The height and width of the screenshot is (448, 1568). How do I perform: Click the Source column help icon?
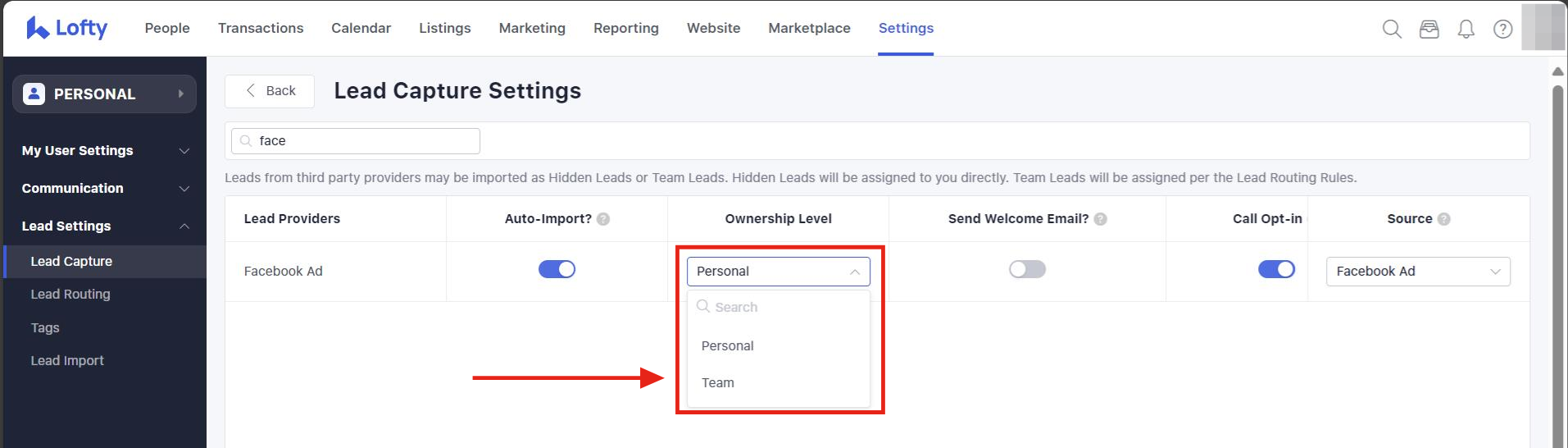click(x=1444, y=219)
